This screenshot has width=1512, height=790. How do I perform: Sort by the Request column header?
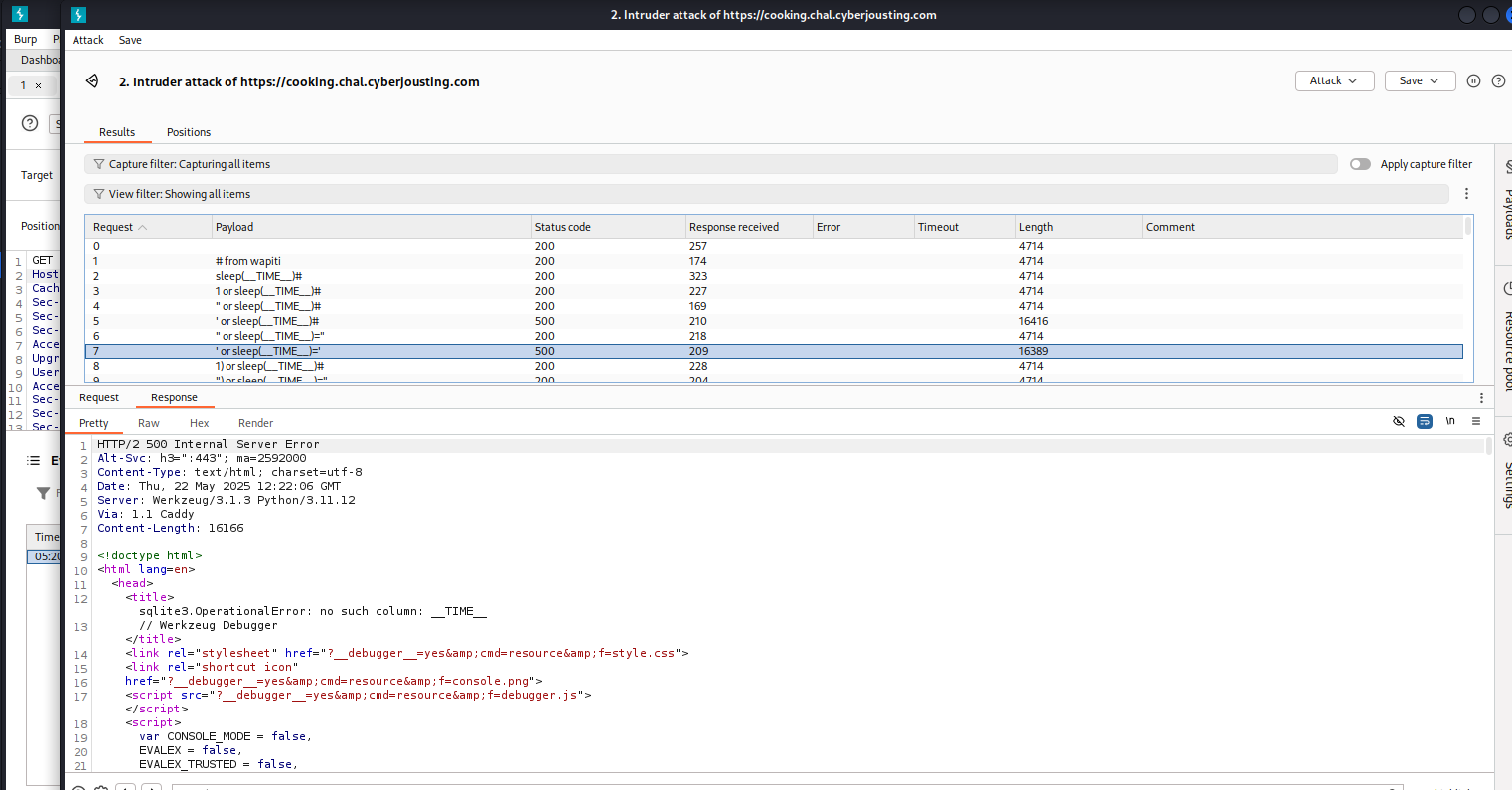tap(149, 227)
